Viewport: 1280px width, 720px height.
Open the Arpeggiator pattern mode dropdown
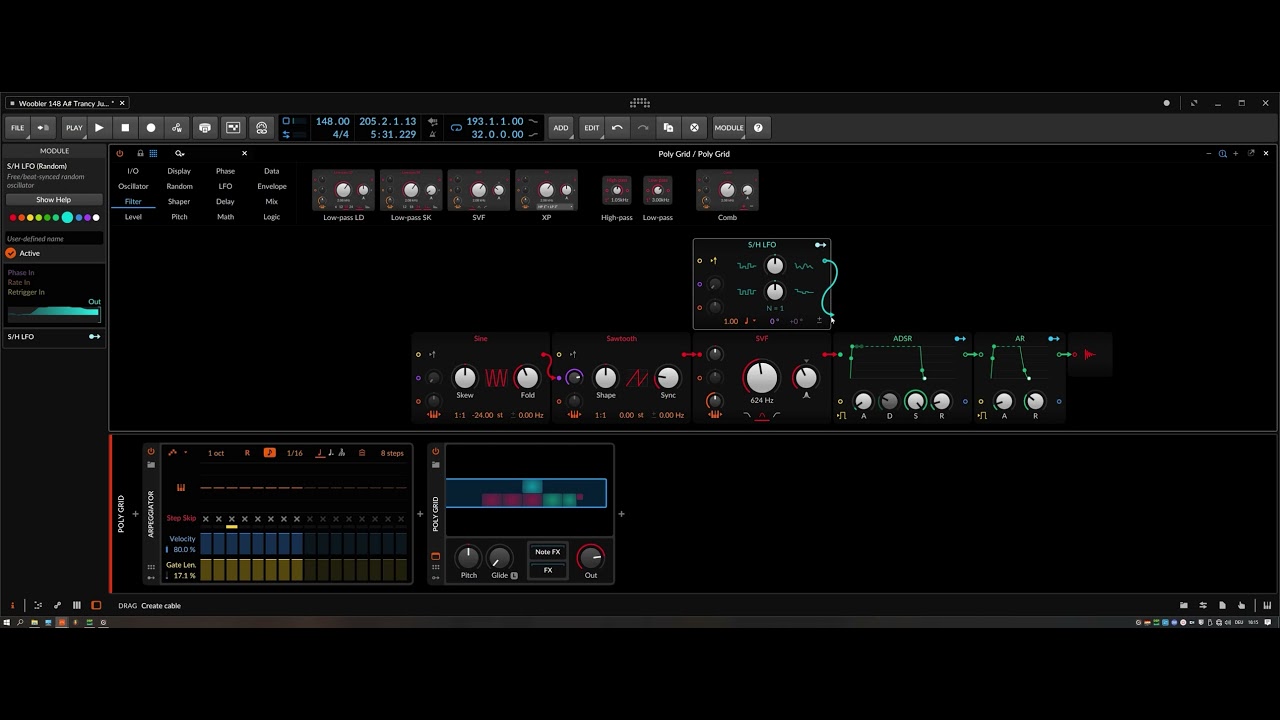[177, 453]
